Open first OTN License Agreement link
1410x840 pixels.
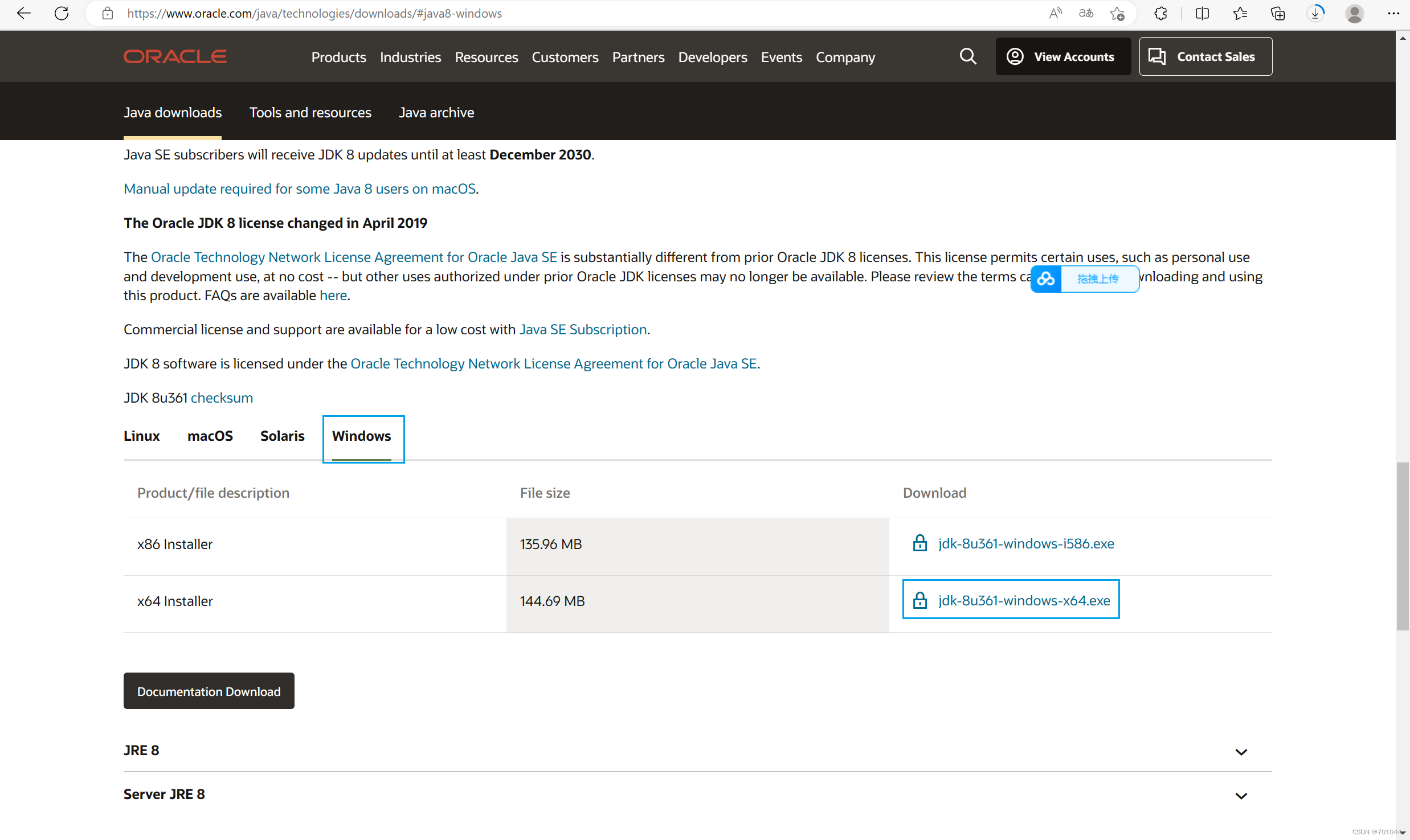[354, 257]
